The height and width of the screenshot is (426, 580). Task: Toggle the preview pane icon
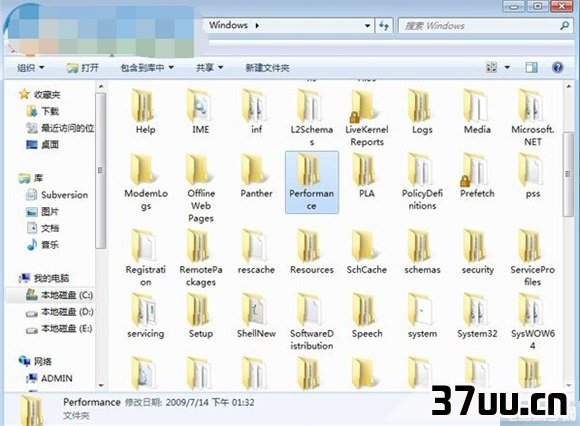pyautogui.click(x=531, y=67)
